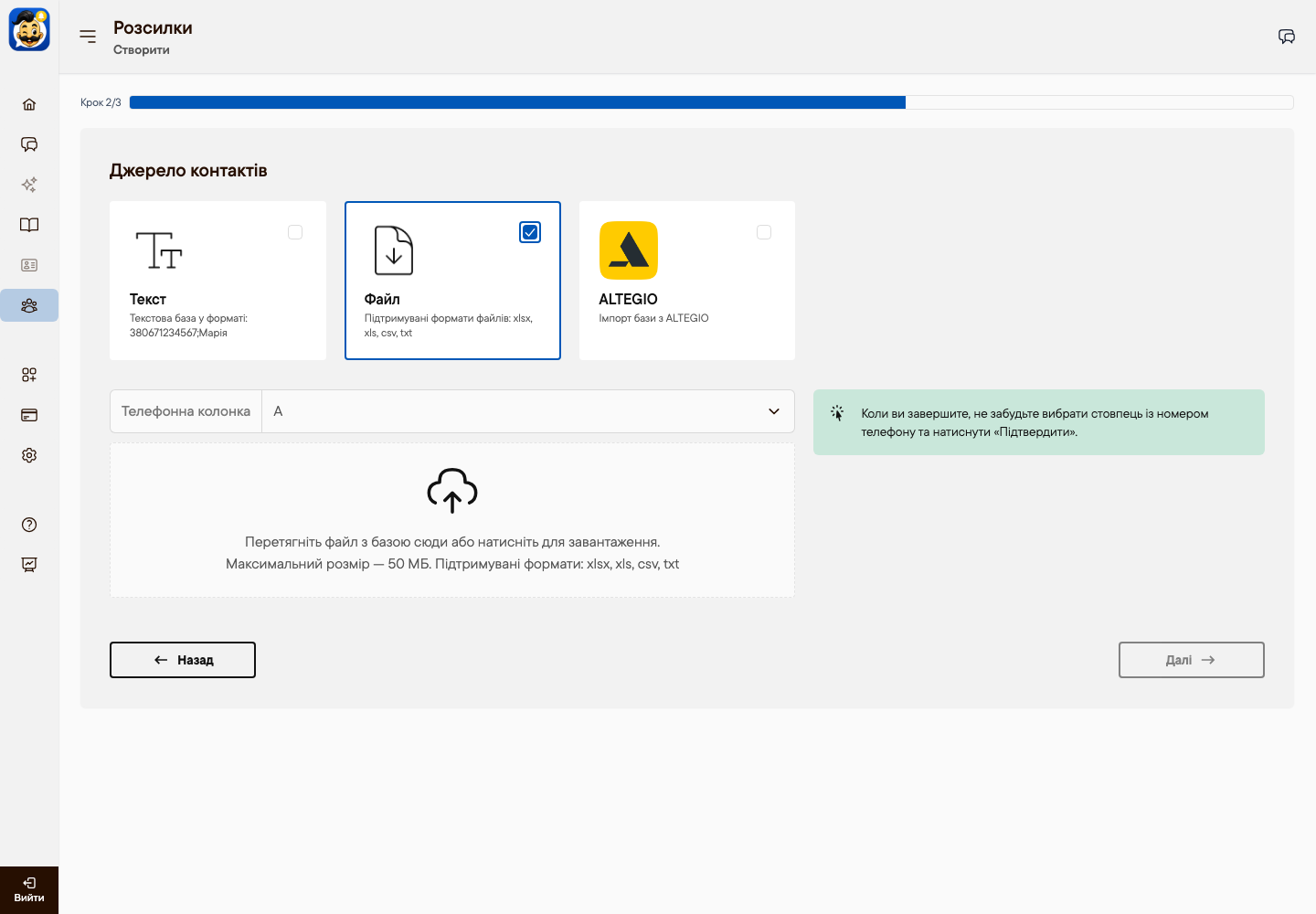This screenshot has height=914, width=1316.
Task: Open the home icon in sidebar
Action: pos(29,104)
